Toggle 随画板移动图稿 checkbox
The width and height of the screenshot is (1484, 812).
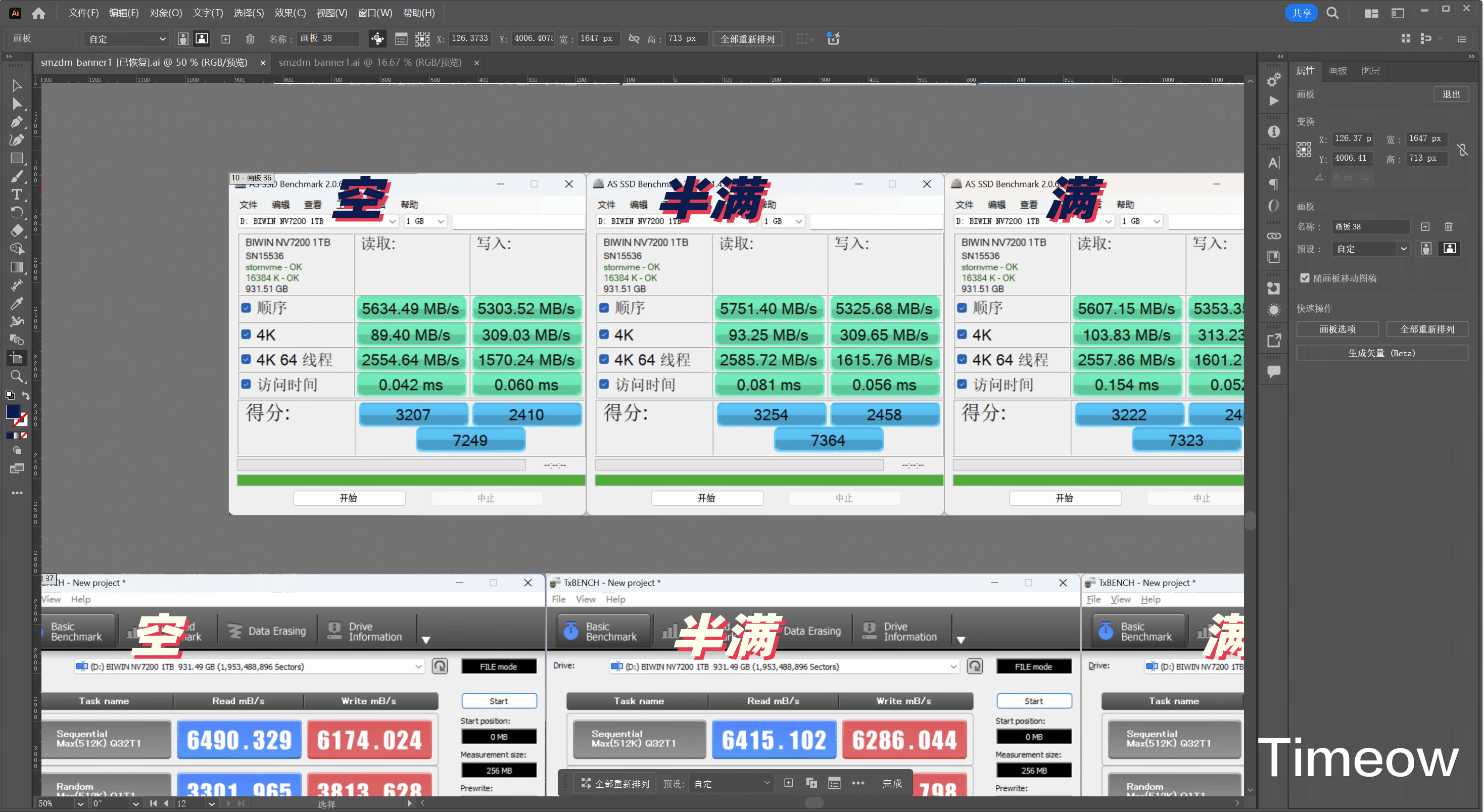1305,278
